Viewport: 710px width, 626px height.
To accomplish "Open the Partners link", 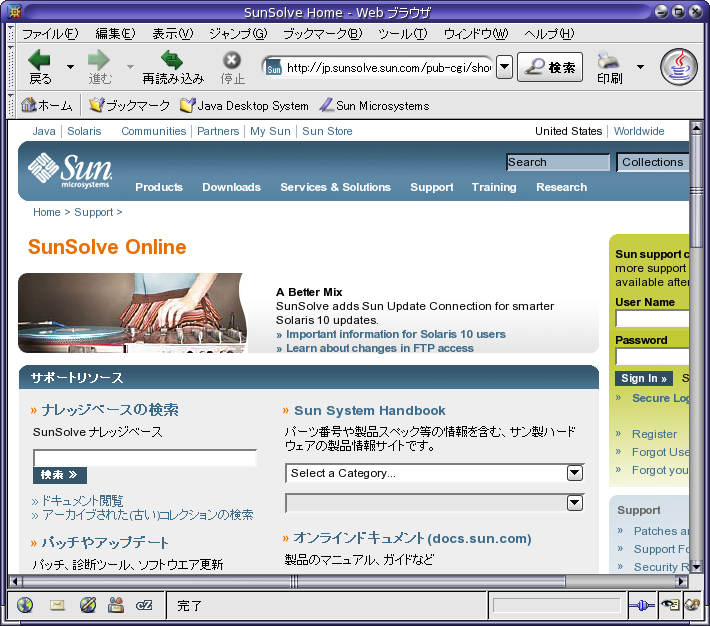I will click(218, 131).
